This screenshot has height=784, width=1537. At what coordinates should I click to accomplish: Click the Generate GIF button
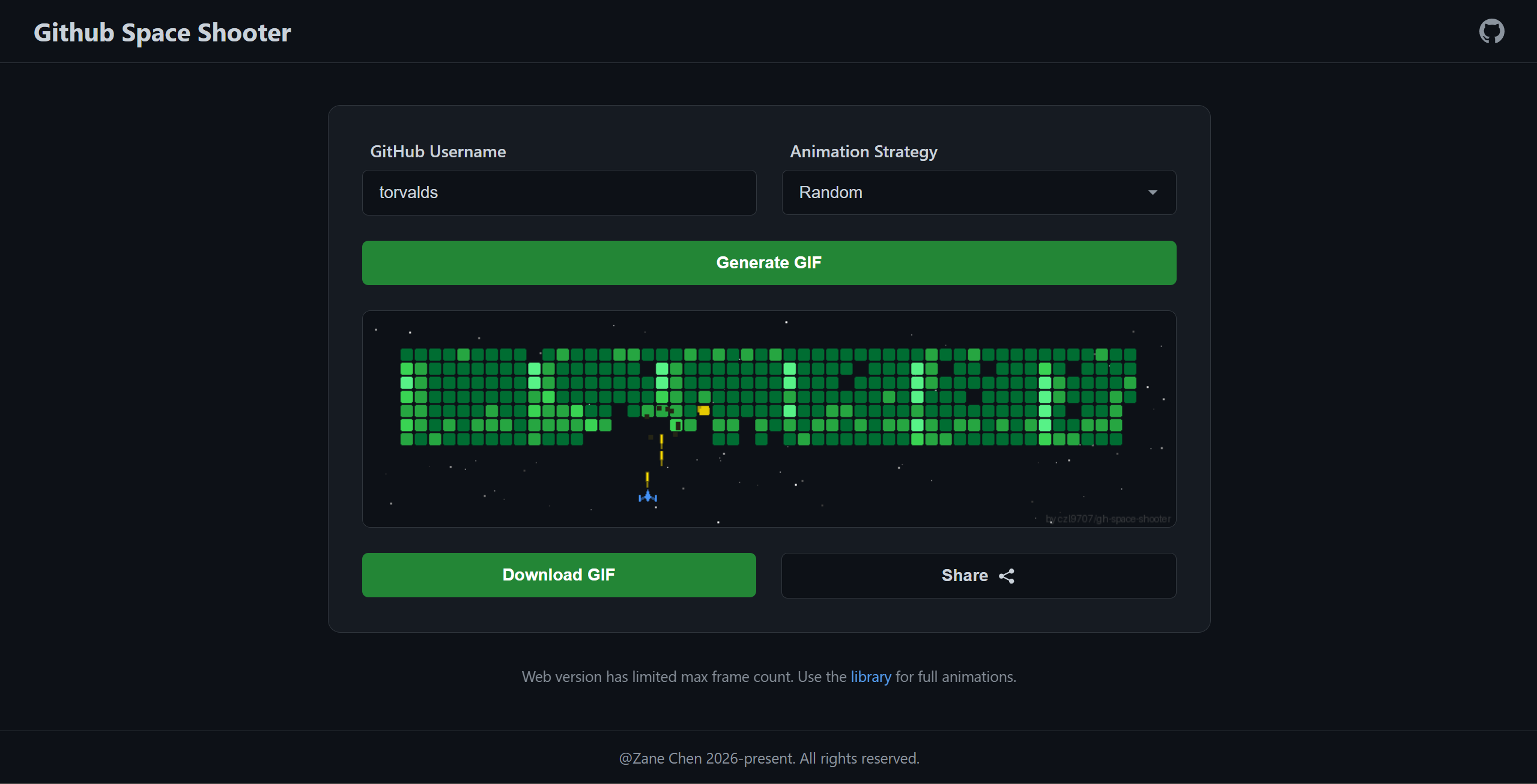769,262
